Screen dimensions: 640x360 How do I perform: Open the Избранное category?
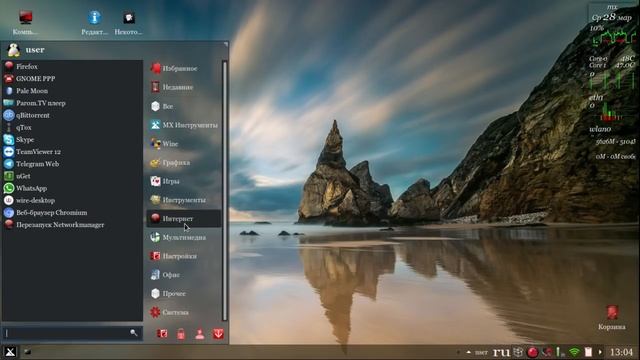tap(184, 69)
